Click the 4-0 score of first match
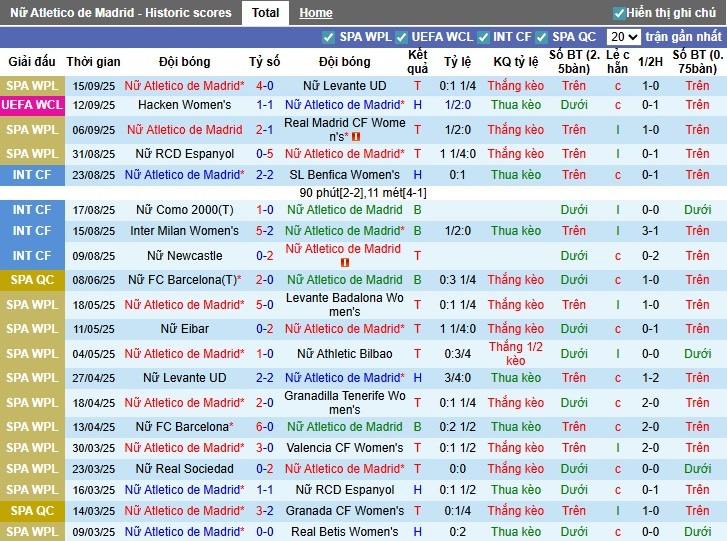Viewport: 727px width, 541px height. 264,86
